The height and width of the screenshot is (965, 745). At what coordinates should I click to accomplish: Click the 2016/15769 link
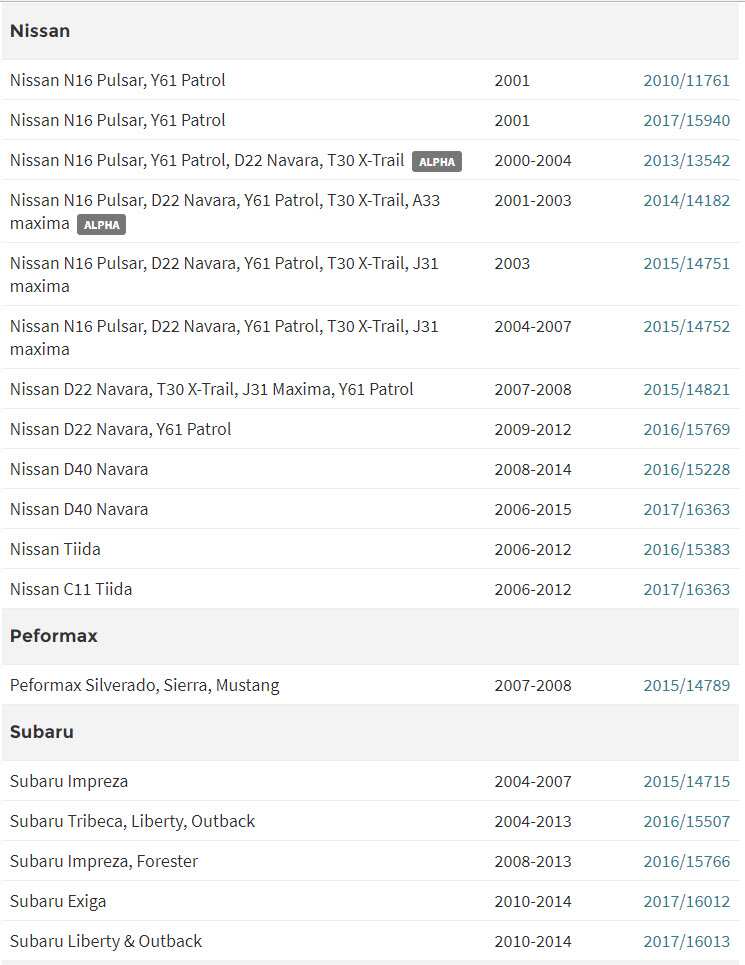(x=686, y=430)
